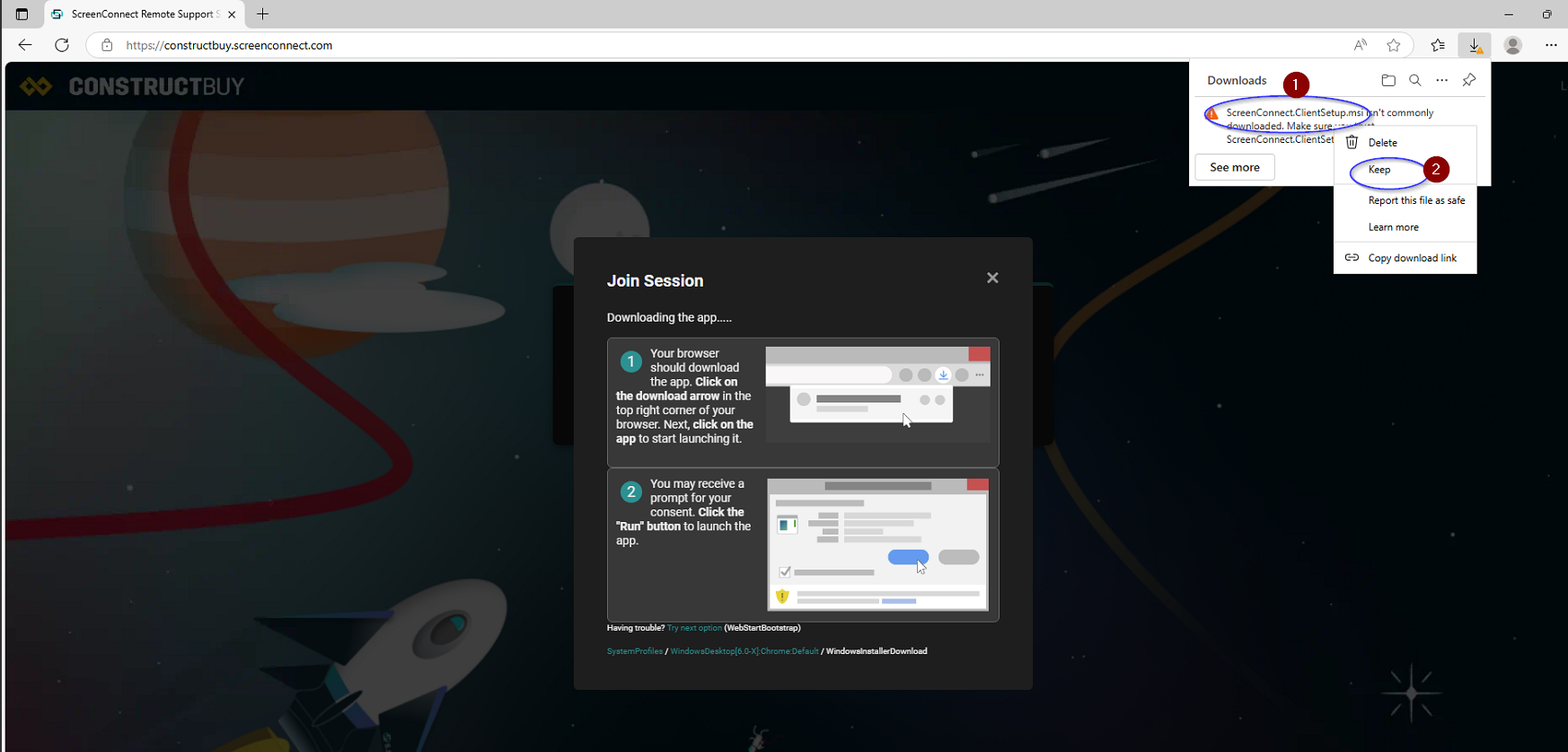Go back to previous page

click(x=25, y=45)
